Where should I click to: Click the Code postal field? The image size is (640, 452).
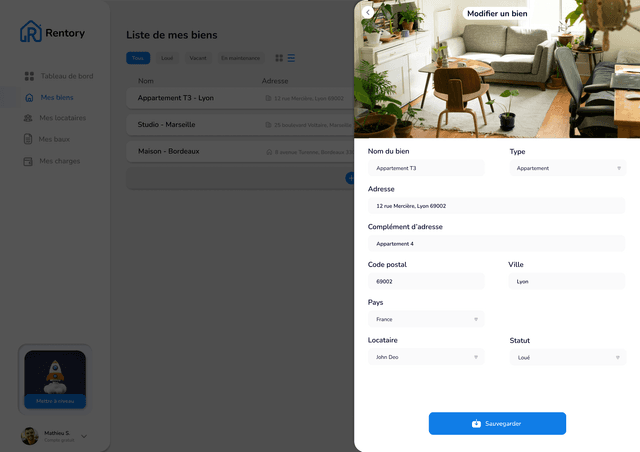pyautogui.click(x=425, y=282)
